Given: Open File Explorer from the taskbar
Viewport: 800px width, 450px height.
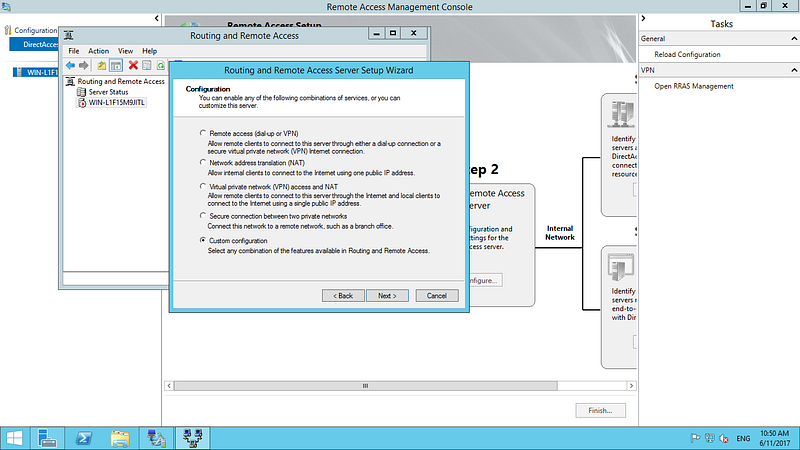Looking at the screenshot, I should [x=120, y=438].
